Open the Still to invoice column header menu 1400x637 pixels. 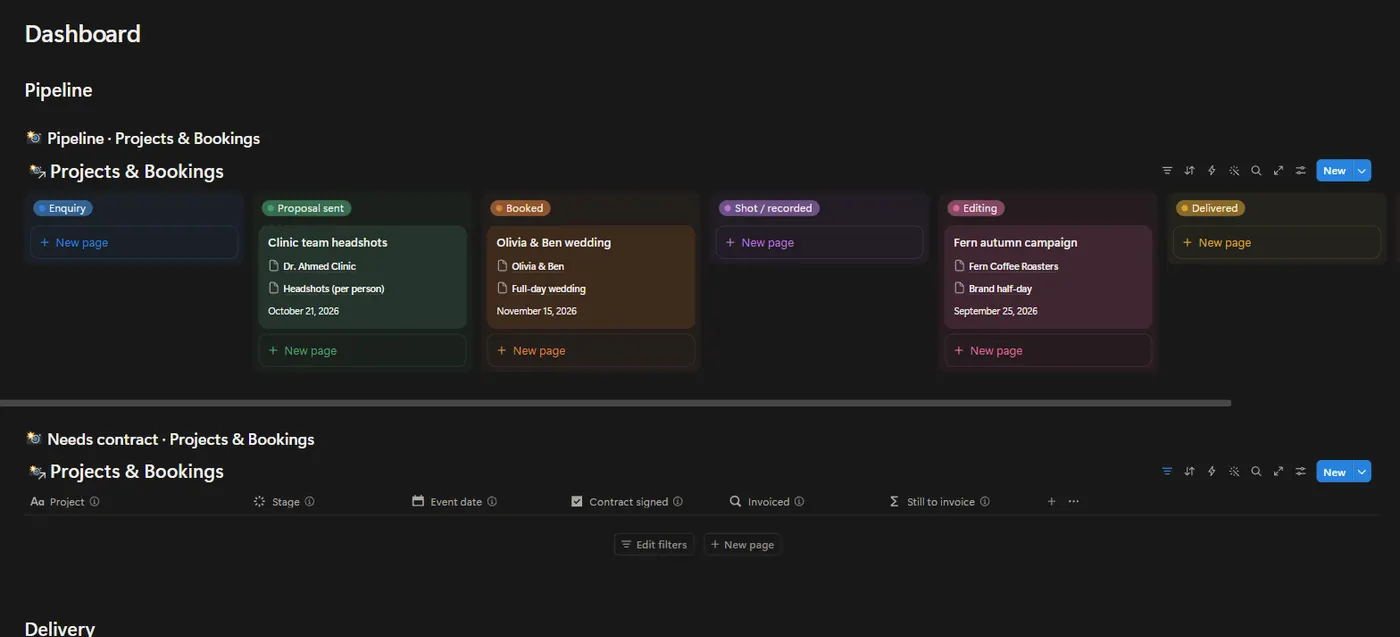pyautogui.click(x=940, y=502)
